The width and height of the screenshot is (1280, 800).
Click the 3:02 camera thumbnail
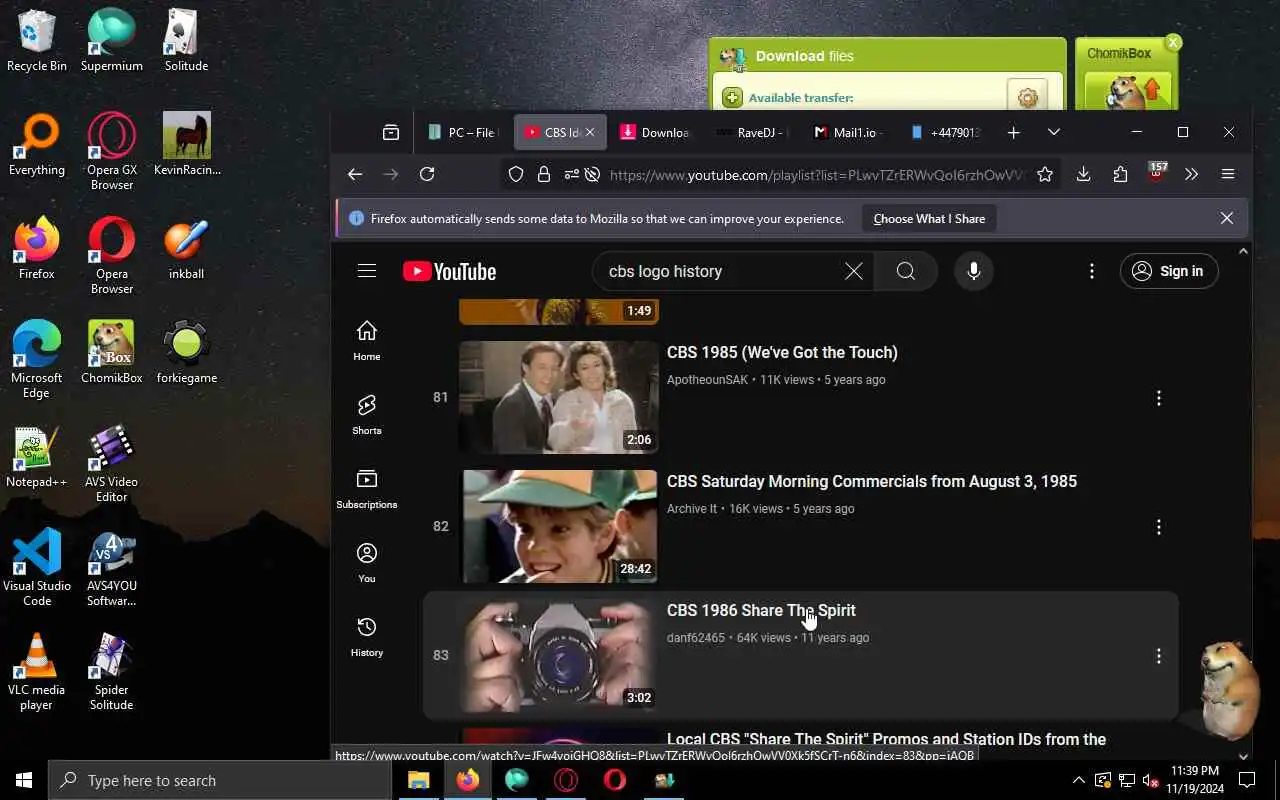pyautogui.click(x=558, y=655)
